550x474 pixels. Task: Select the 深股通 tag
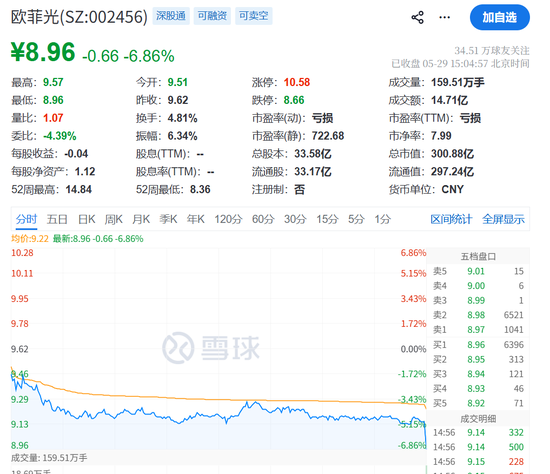click(171, 16)
